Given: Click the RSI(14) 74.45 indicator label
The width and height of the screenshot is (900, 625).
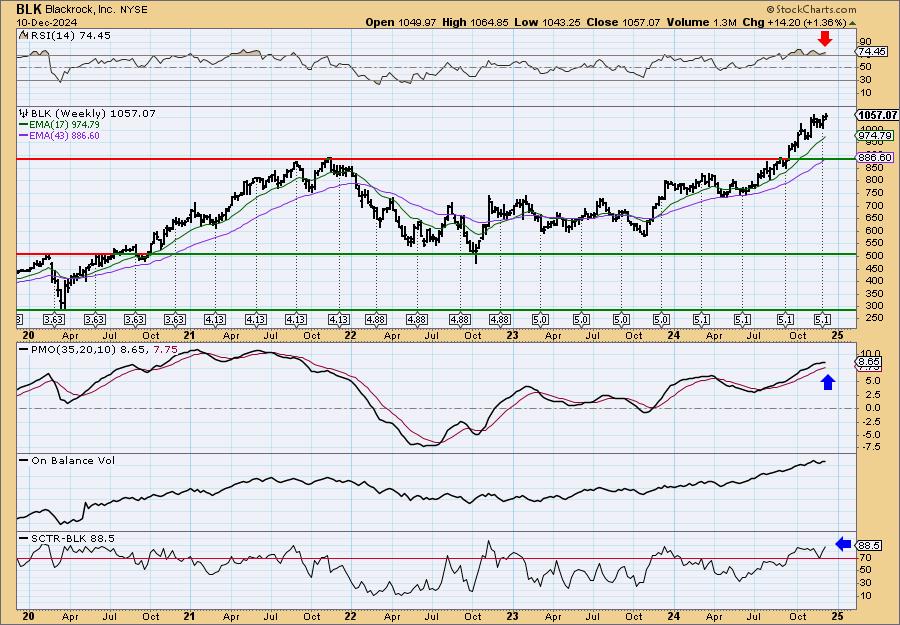Looking at the screenshot, I should [69, 35].
